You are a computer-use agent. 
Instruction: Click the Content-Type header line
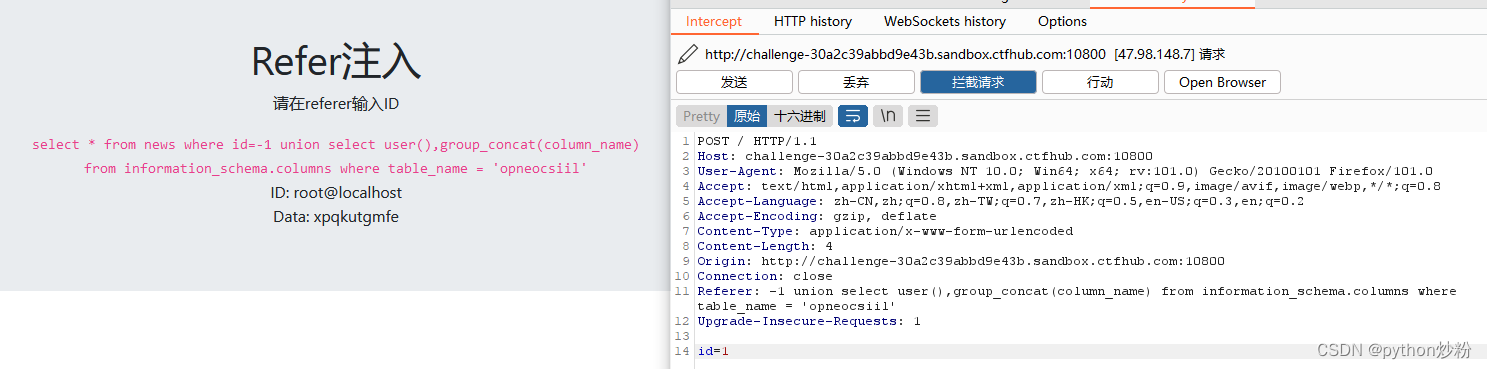tap(885, 231)
